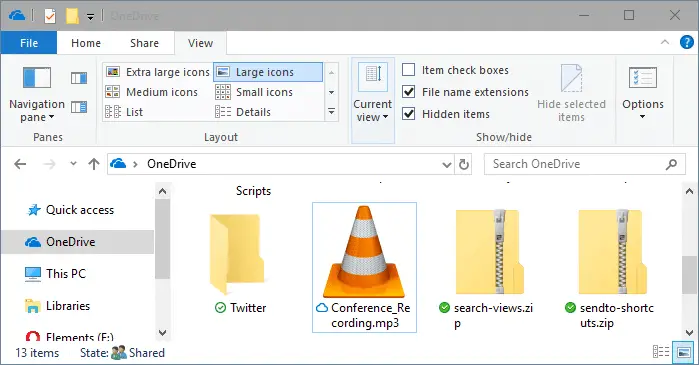Click the Search OneDrive field
This screenshot has width=699, height=365.
[585, 164]
